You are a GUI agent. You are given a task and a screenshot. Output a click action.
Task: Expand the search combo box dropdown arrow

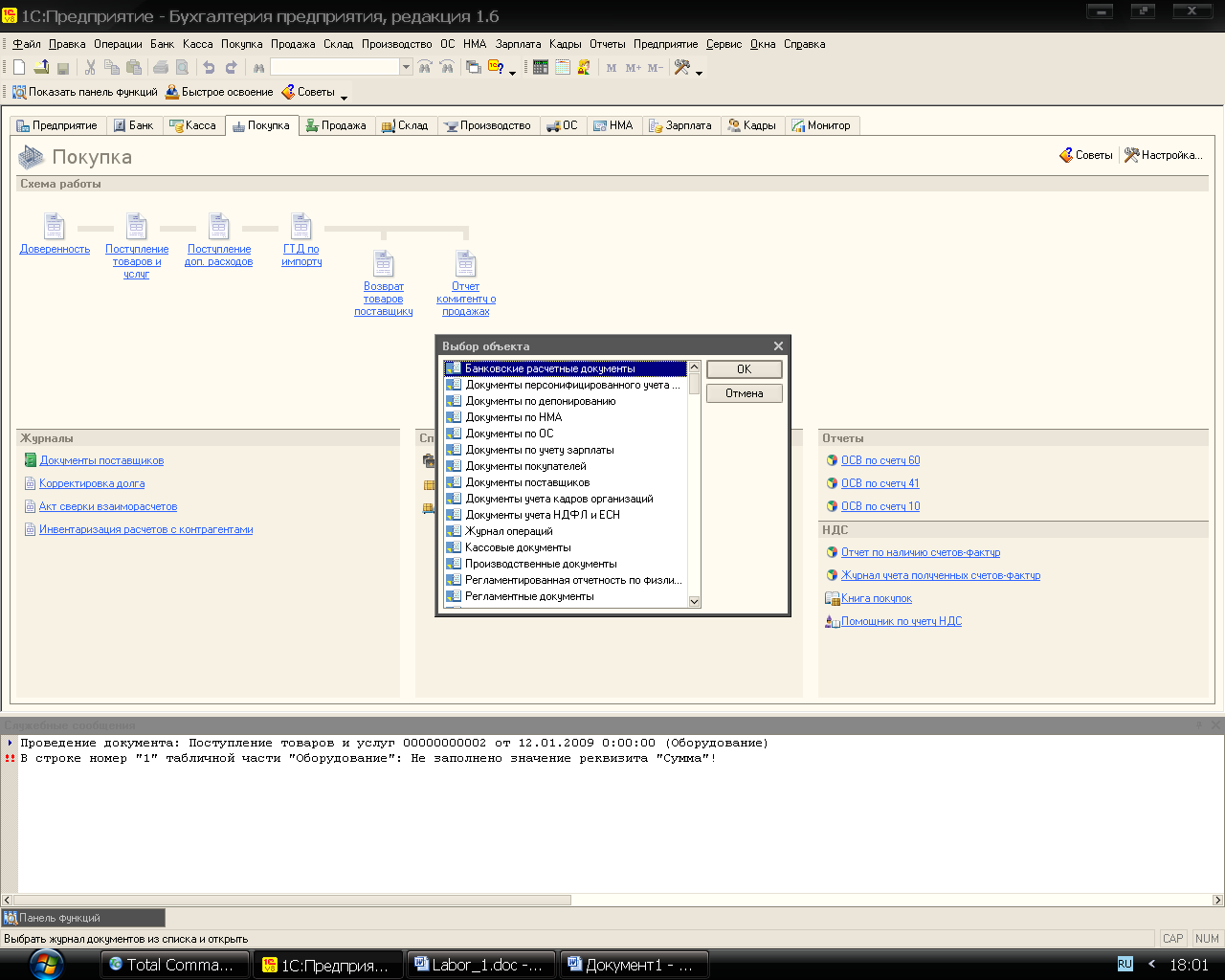tap(406, 67)
